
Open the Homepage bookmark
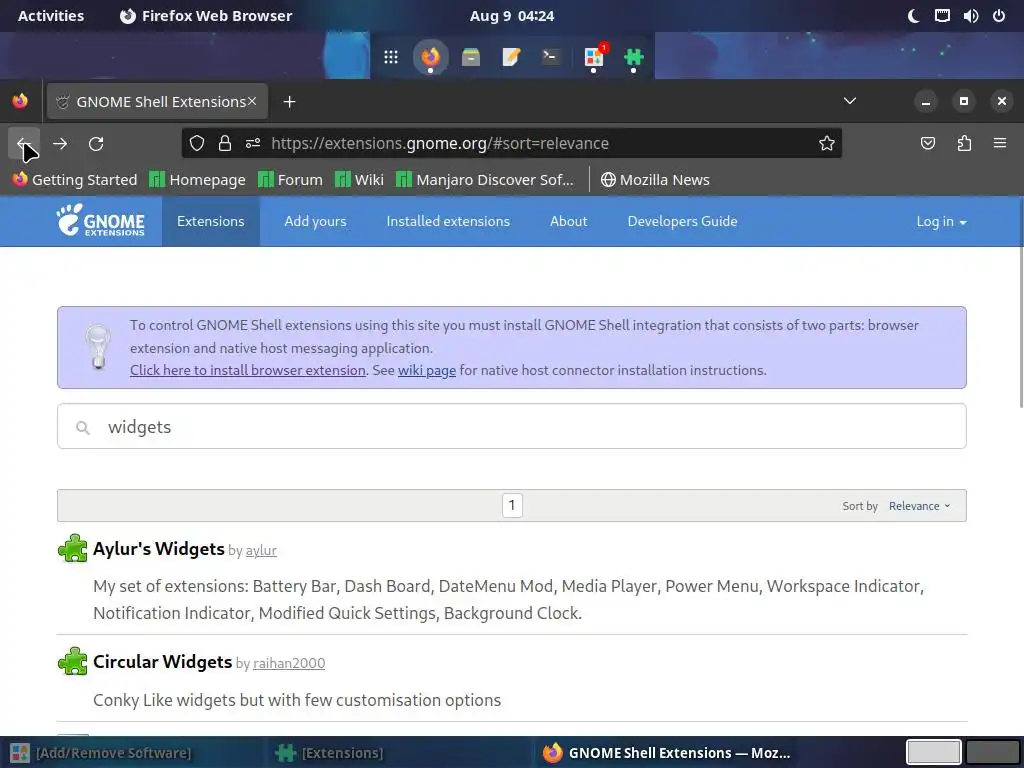[197, 180]
